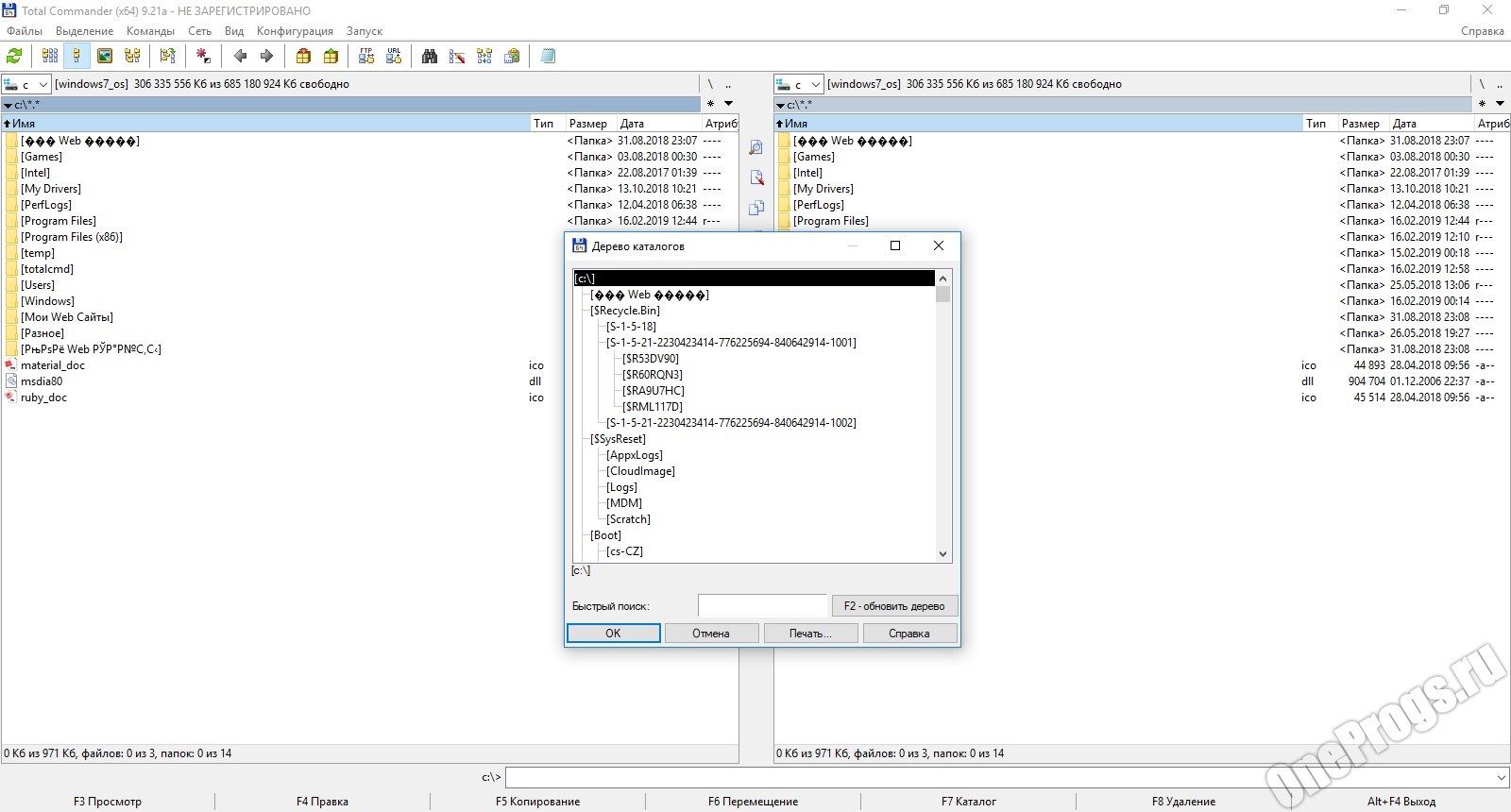Click the View icon in the middle button bar
This screenshot has width=1511, height=812.
point(756,148)
